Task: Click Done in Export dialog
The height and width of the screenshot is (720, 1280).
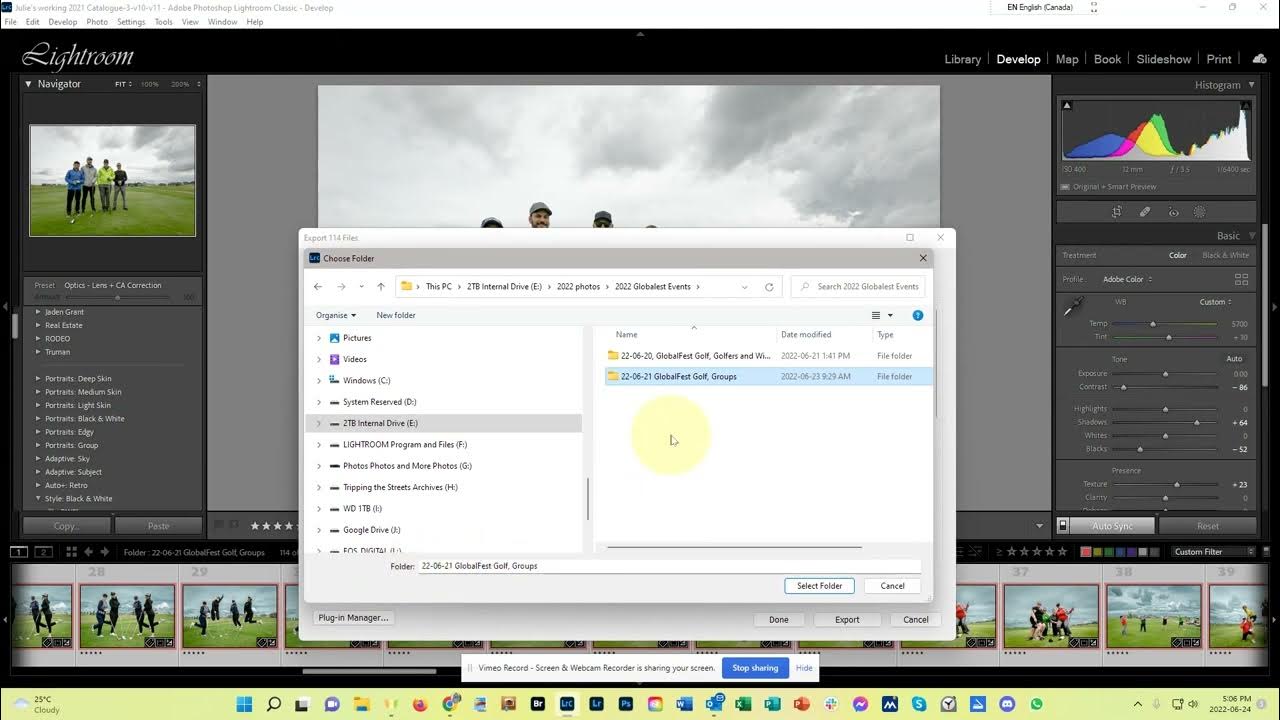Action: coord(779,619)
